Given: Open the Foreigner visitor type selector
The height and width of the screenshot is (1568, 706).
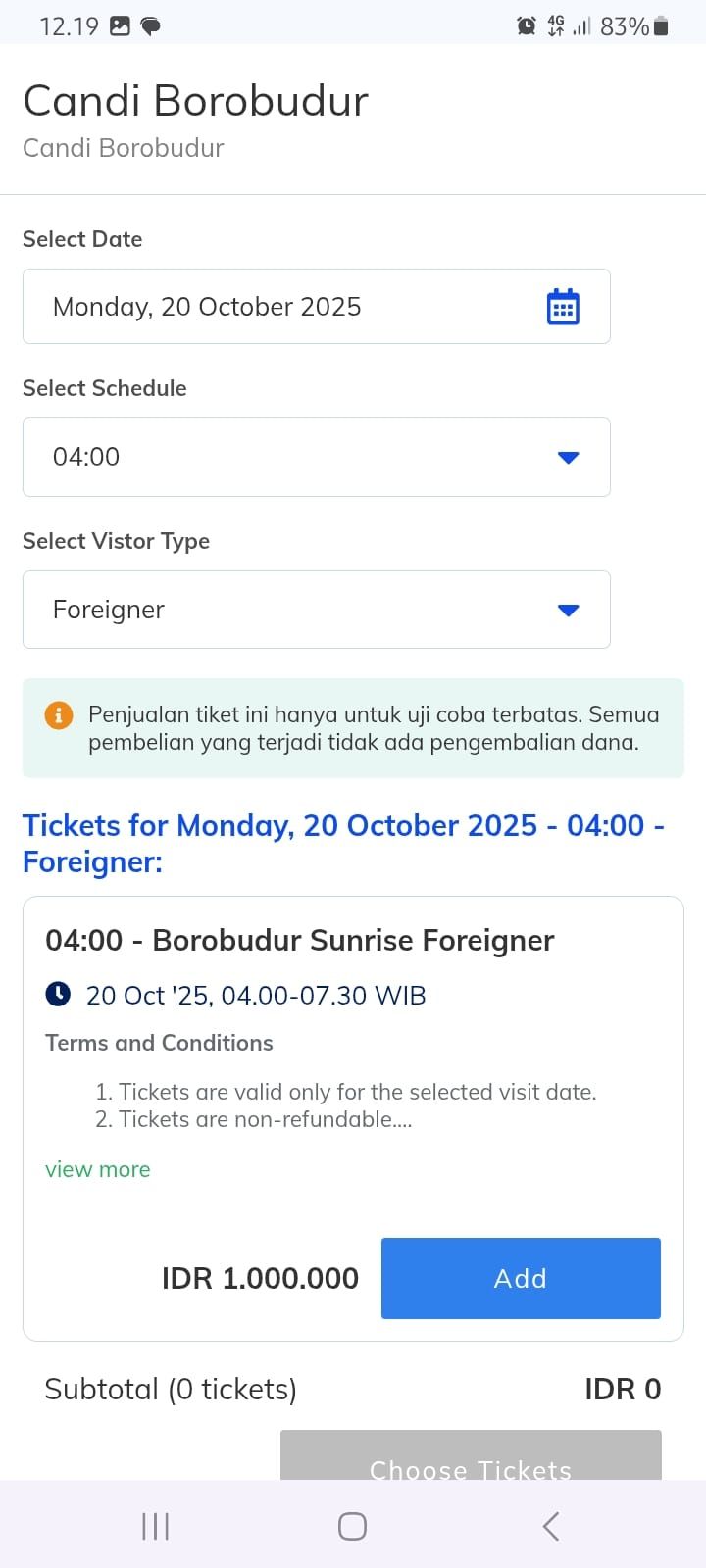Looking at the screenshot, I should 294,610.
